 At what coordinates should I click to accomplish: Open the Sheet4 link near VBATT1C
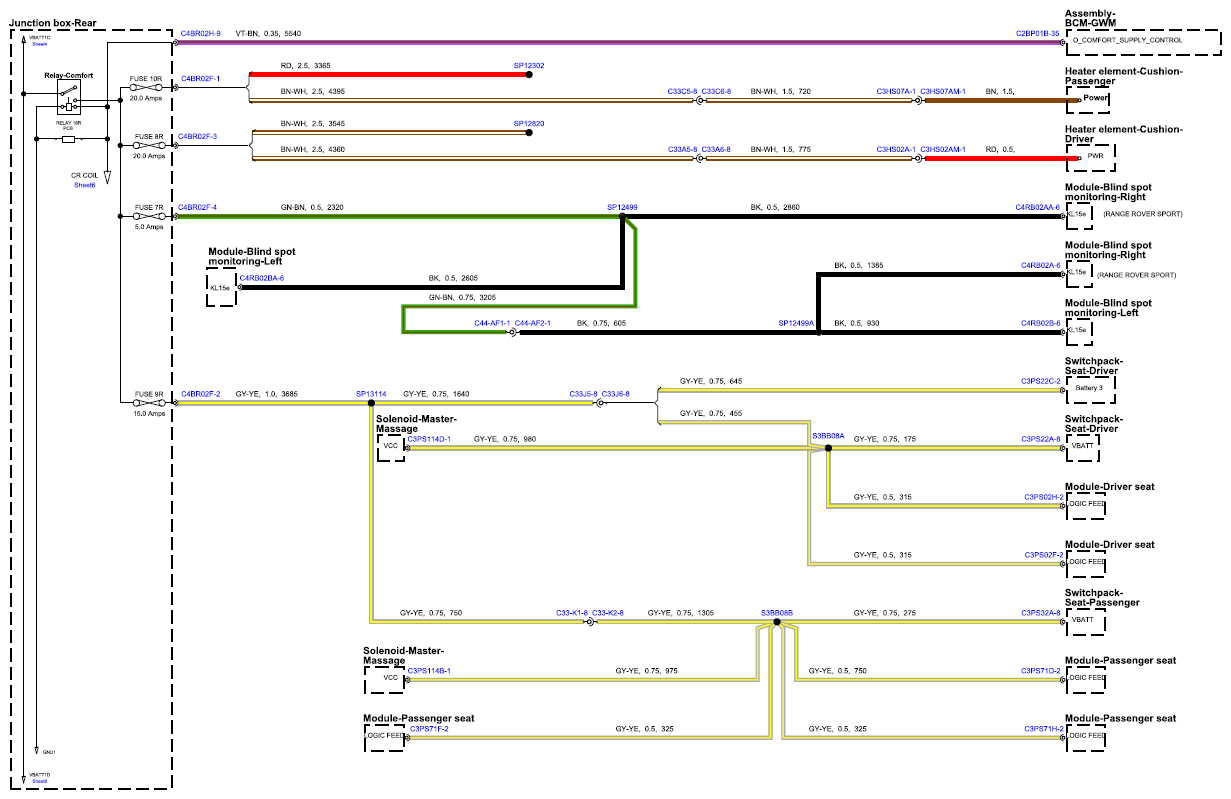(x=40, y=44)
